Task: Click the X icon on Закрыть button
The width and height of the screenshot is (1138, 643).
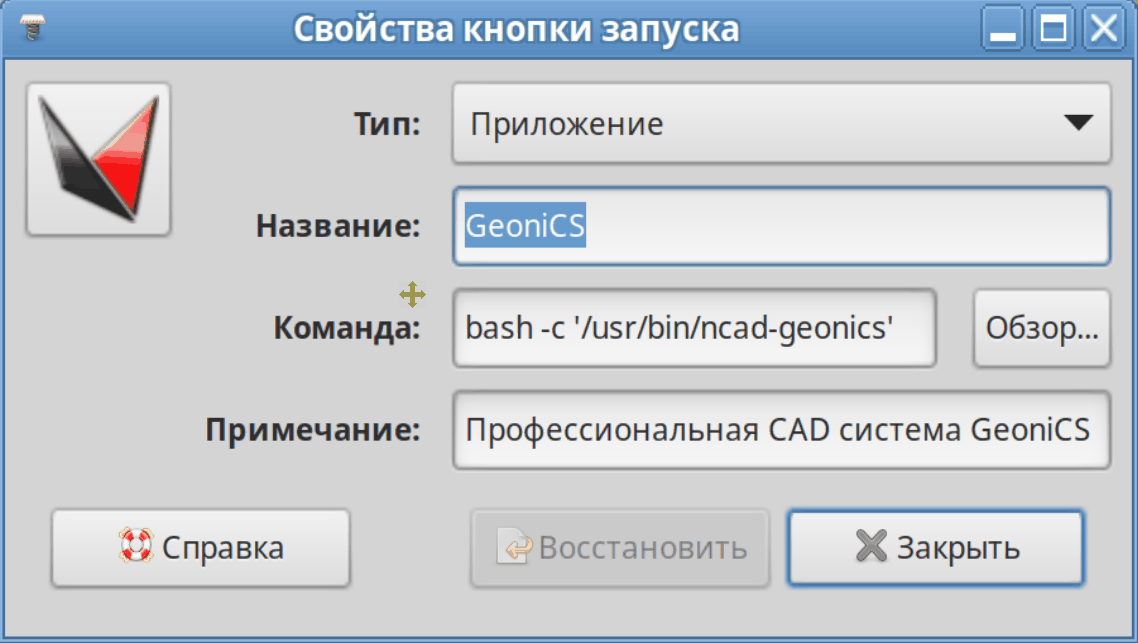Action: click(x=871, y=547)
